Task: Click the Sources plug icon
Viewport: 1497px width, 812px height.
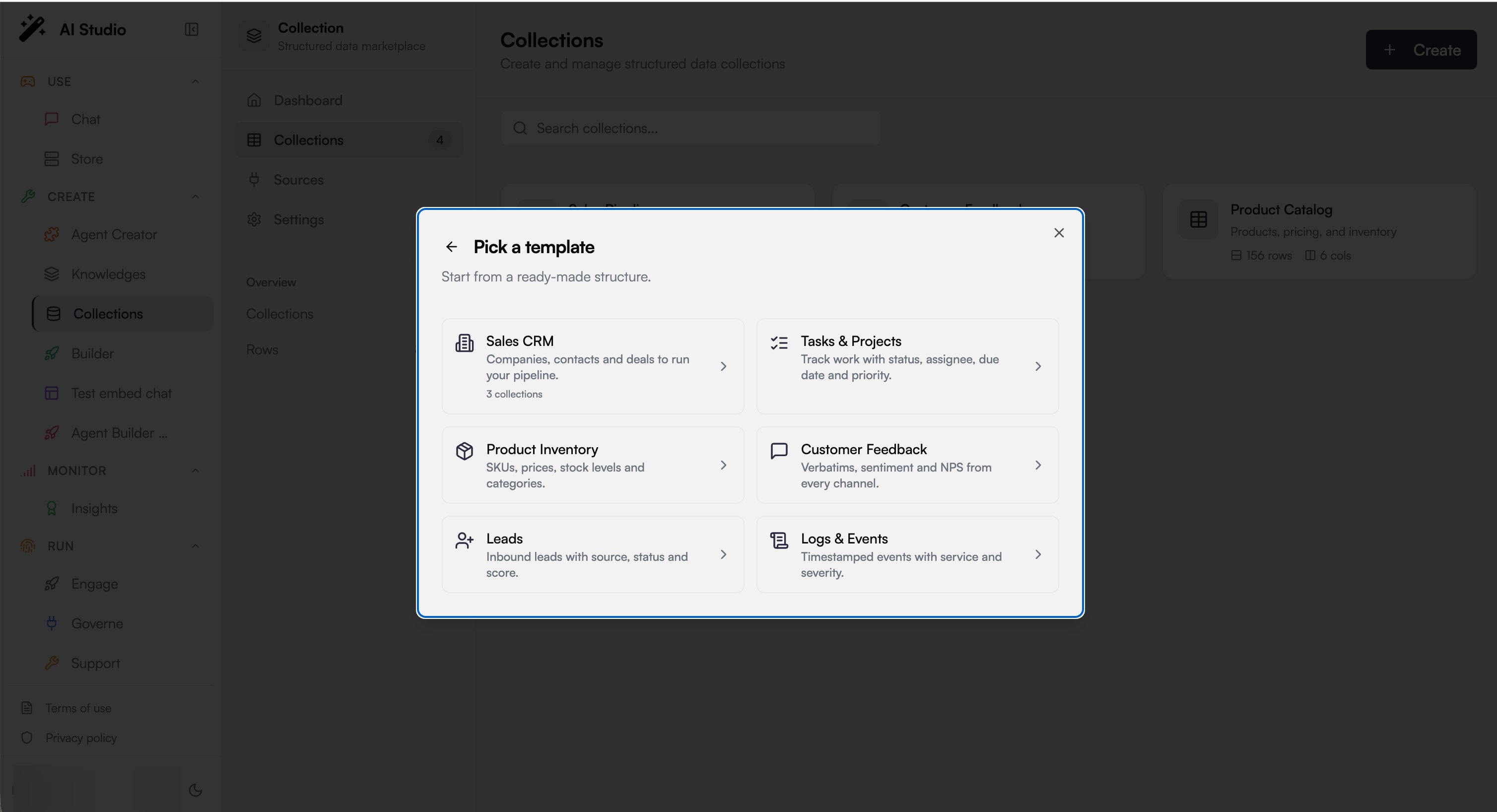Action: click(254, 180)
